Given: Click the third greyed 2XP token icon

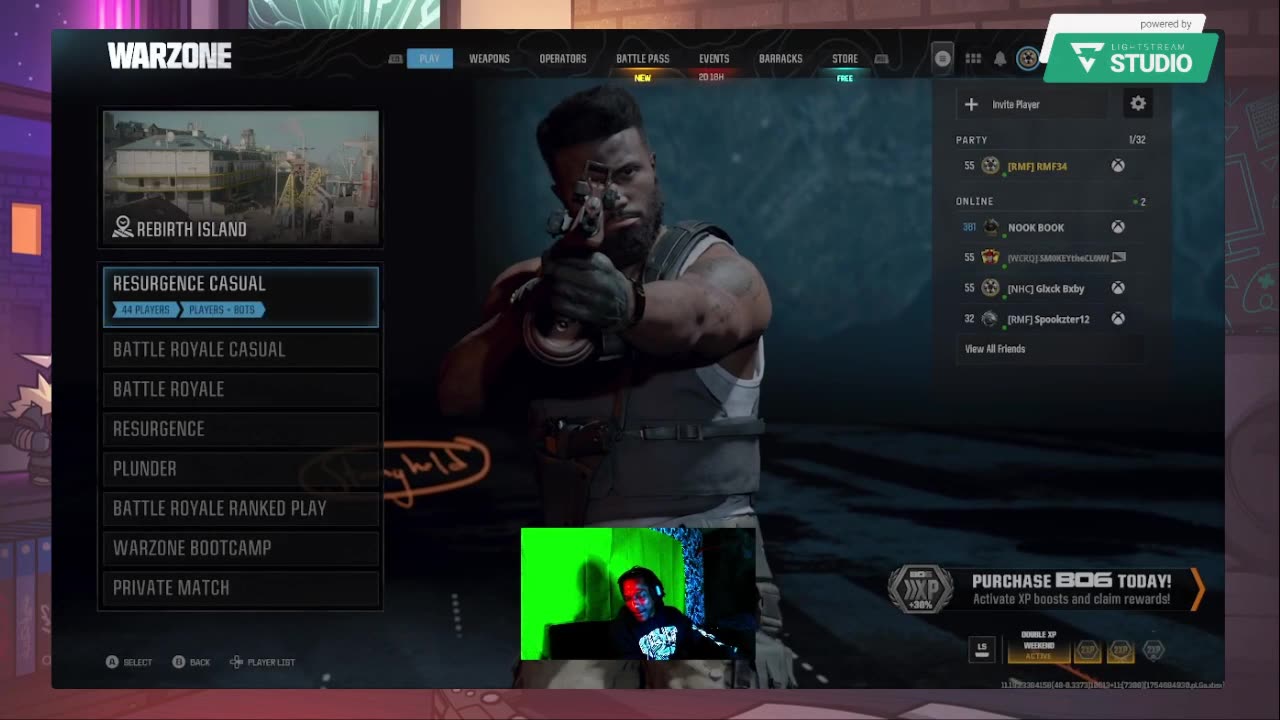Looking at the screenshot, I should (x=1153, y=651).
